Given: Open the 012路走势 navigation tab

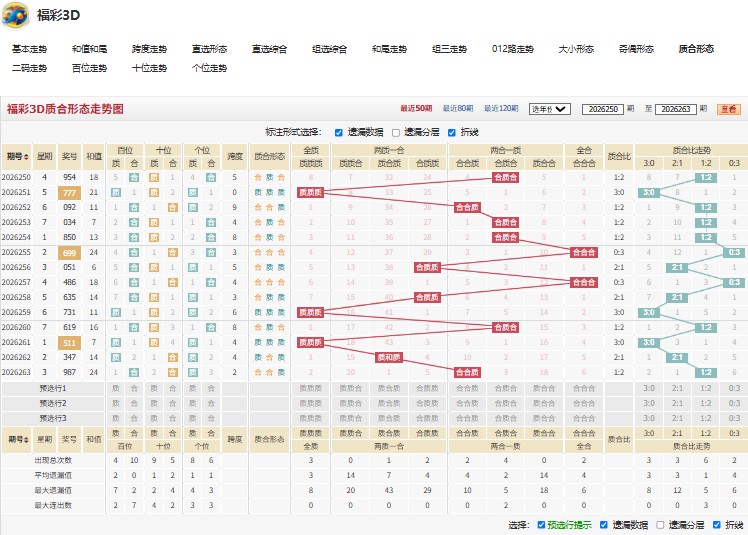Looking at the screenshot, I should (513, 49).
